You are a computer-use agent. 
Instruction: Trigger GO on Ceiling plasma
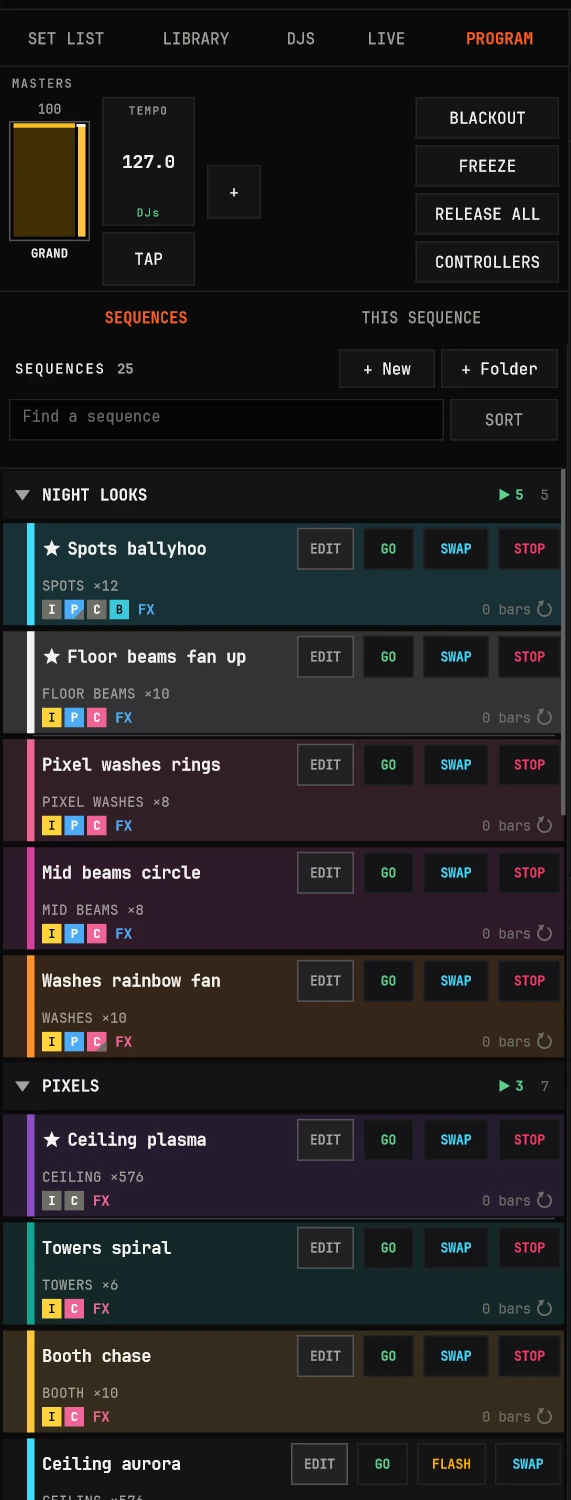[388, 1140]
